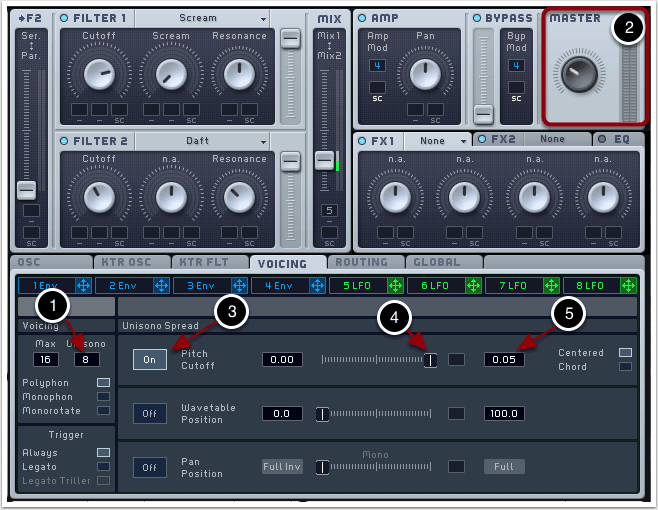Click the 8 LFO move crosshair icon
This screenshot has width=658, height=510.
tap(629, 285)
